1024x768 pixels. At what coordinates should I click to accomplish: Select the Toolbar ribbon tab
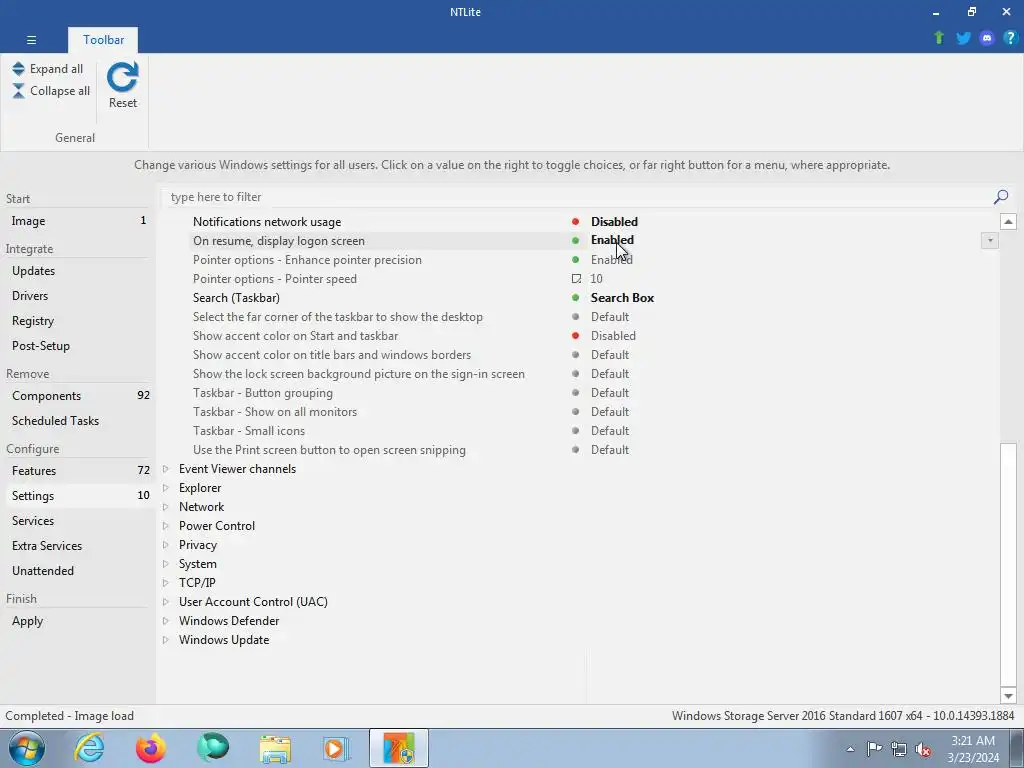coord(103,40)
